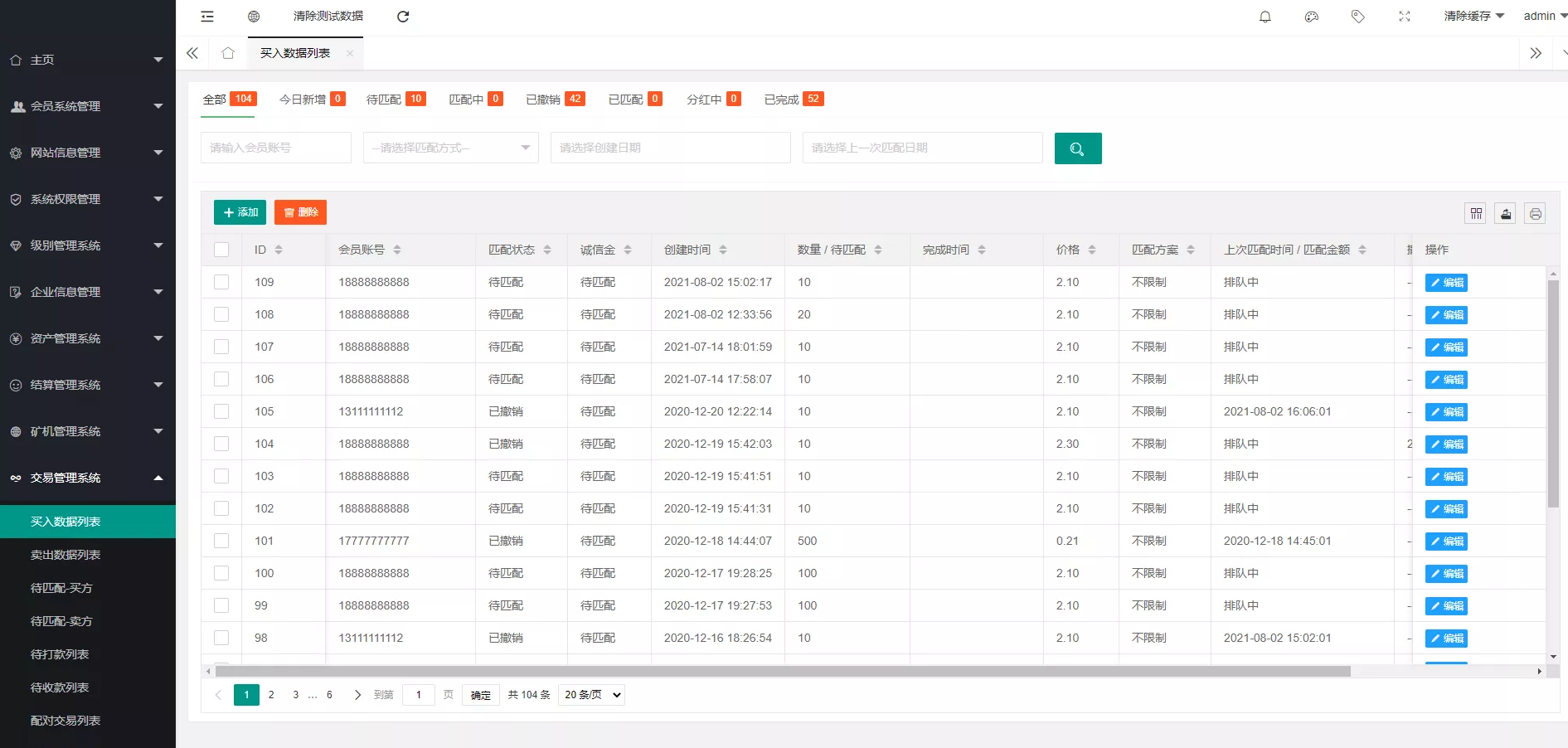Expand the 级别管理系统 sidebar menu
This screenshot has width=1568, height=748.
click(88, 245)
